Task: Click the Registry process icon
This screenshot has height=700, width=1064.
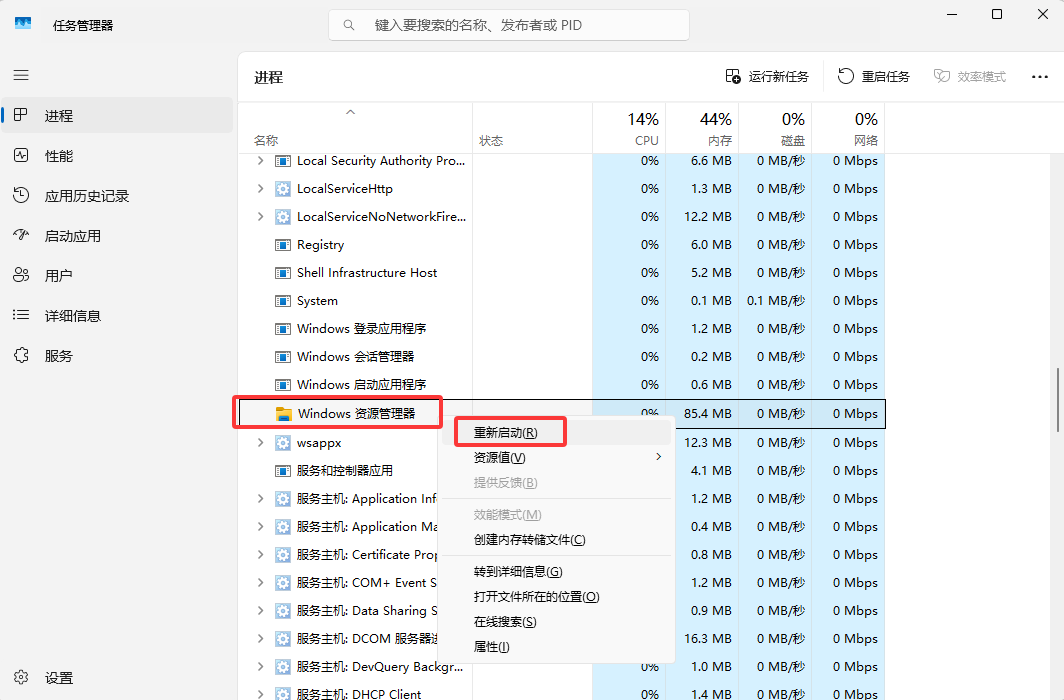Action: click(x=282, y=245)
